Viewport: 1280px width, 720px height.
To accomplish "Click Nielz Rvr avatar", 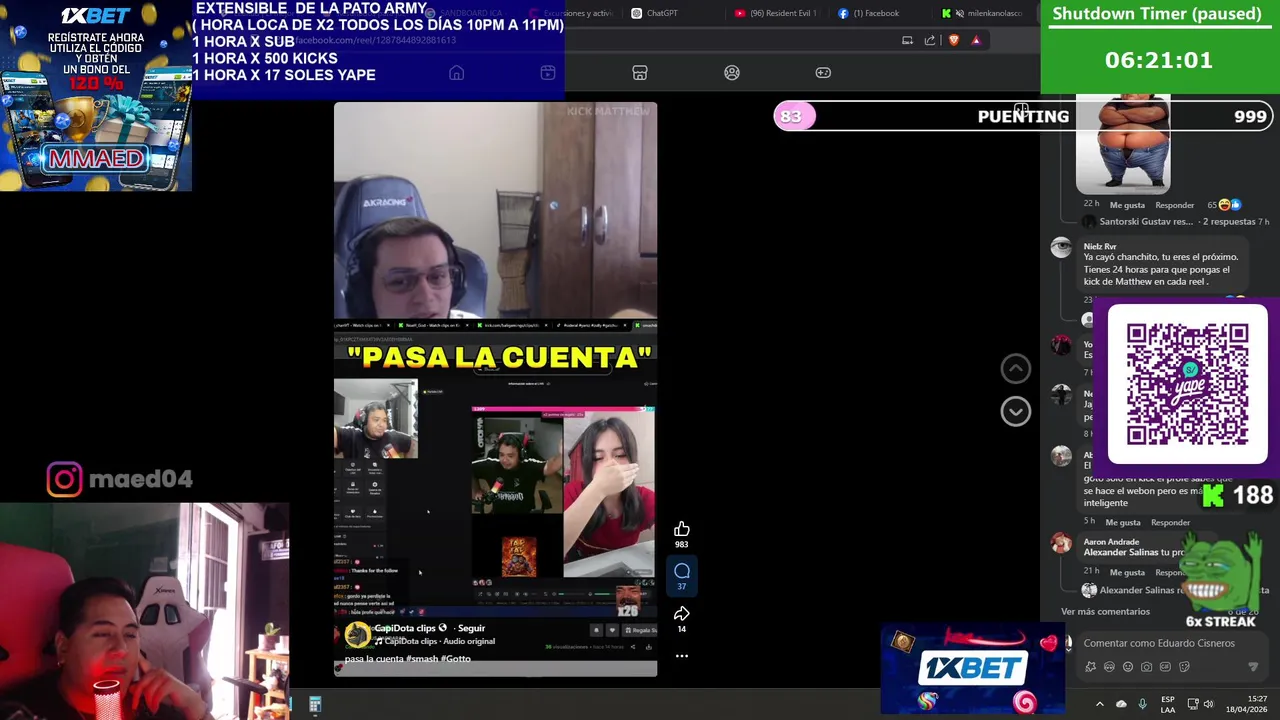I will pyautogui.click(x=1061, y=248).
